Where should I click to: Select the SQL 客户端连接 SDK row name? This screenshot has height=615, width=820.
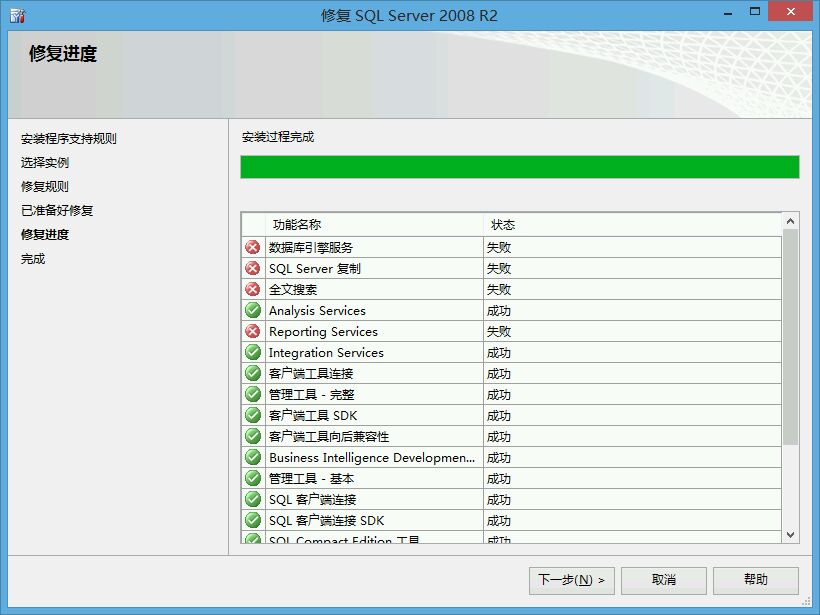326,520
